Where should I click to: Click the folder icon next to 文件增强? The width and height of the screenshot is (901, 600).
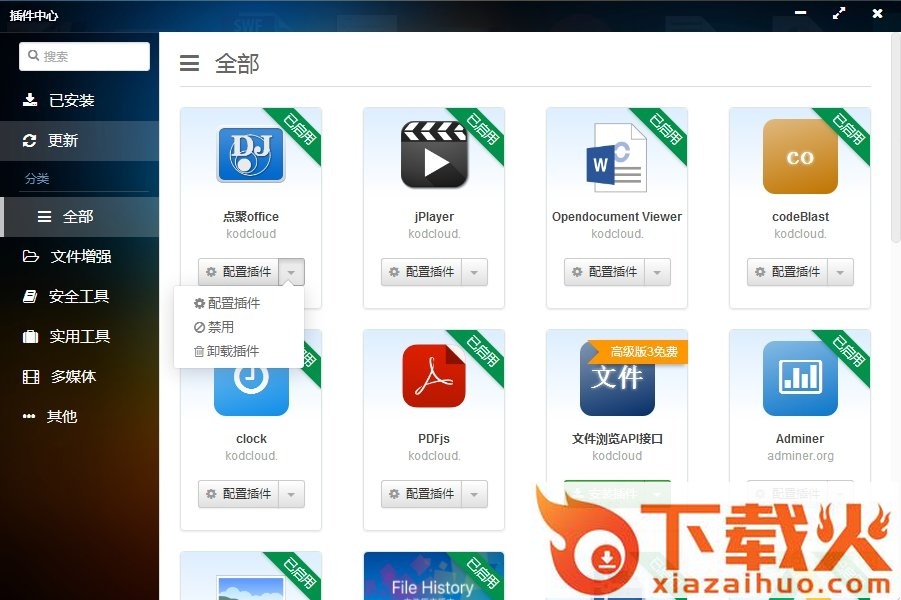point(30,256)
